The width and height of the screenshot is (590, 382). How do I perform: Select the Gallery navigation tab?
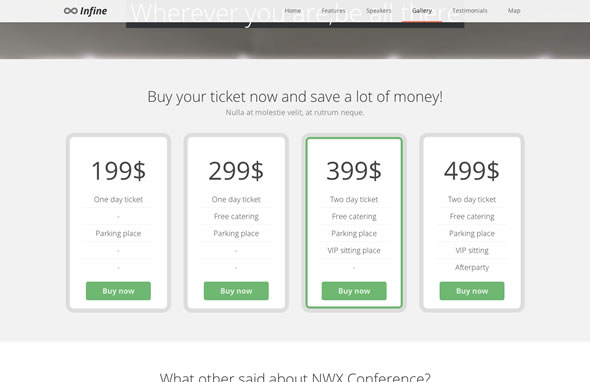click(422, 11)
